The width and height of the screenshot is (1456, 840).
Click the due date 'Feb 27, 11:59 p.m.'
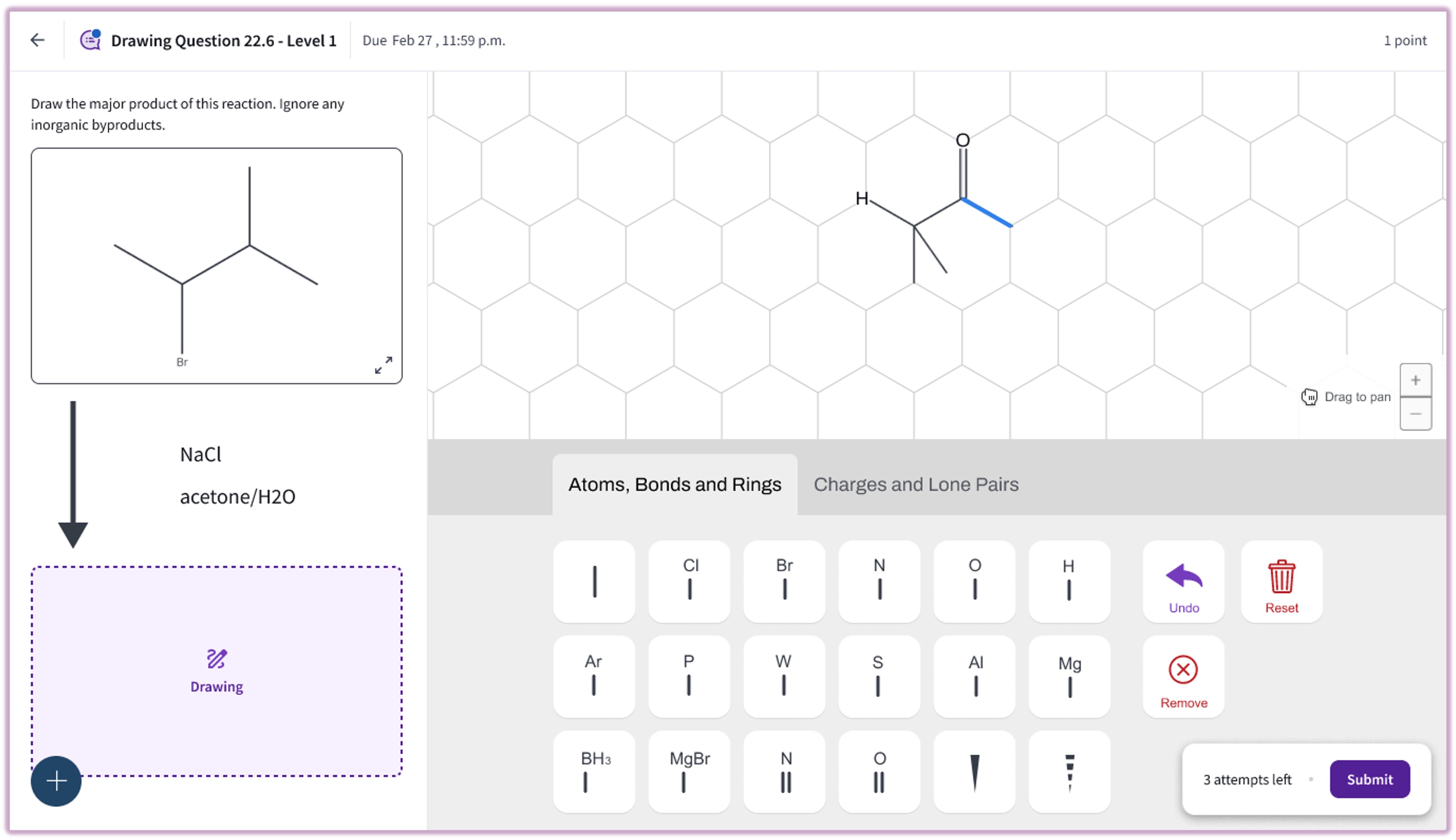coord(448,41)
